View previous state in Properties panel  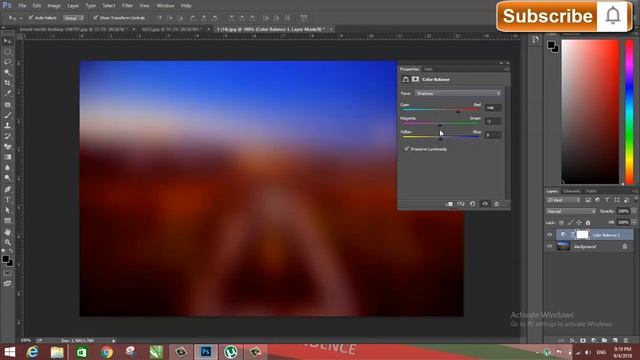pos(461,204)
